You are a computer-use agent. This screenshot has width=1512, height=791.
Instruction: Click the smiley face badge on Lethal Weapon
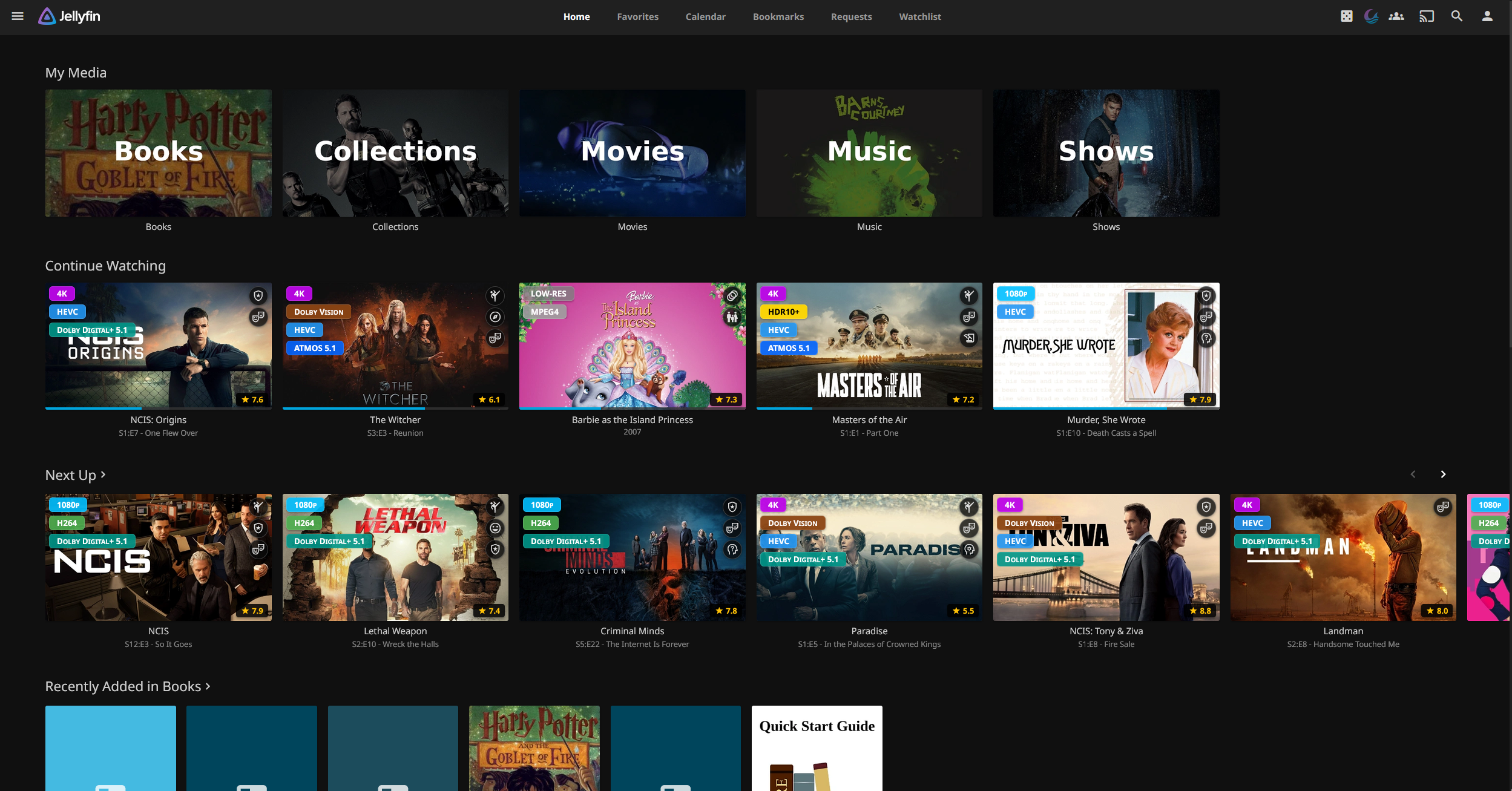[495, 528]
